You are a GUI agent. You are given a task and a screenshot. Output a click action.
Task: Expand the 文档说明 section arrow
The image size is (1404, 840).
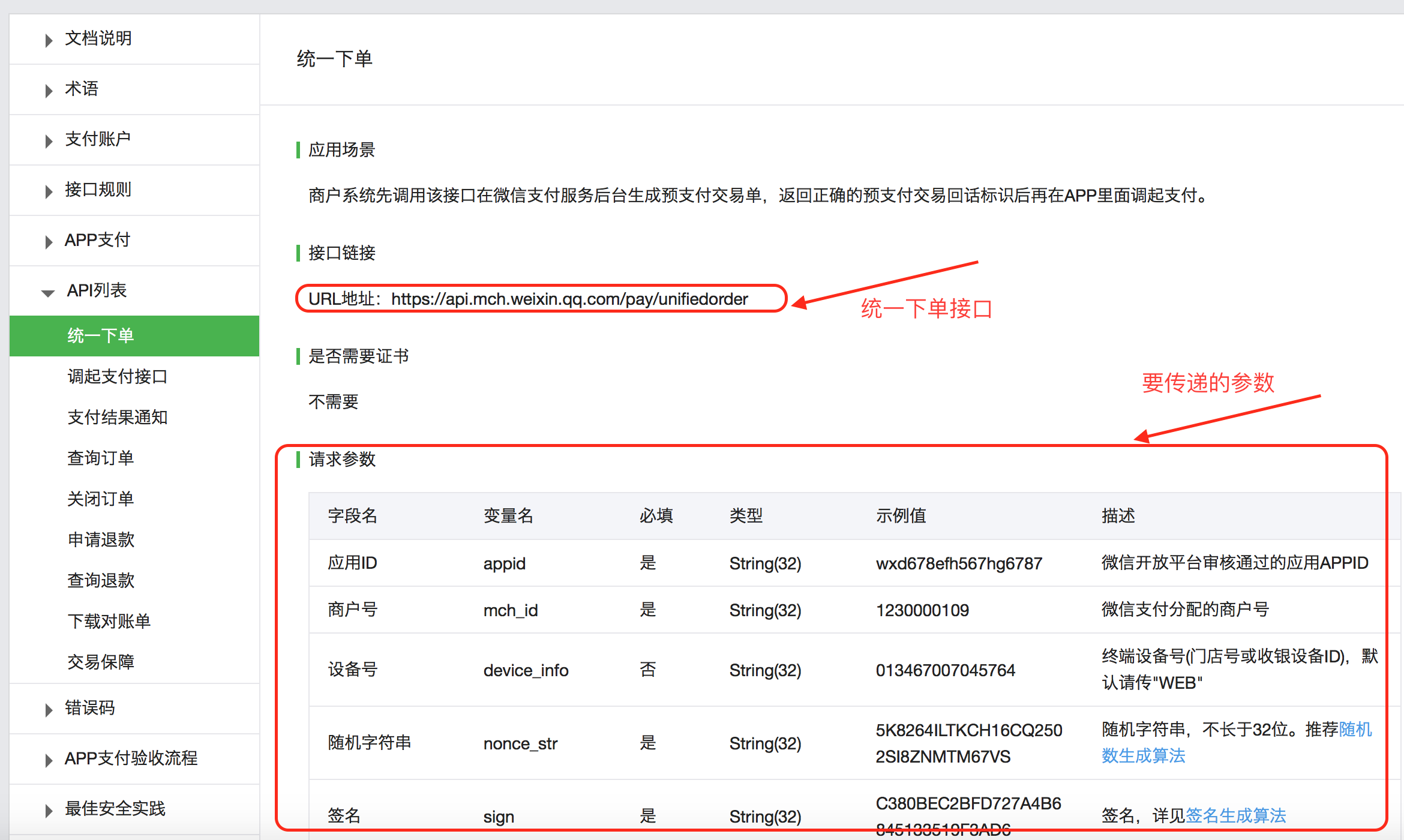49,40
